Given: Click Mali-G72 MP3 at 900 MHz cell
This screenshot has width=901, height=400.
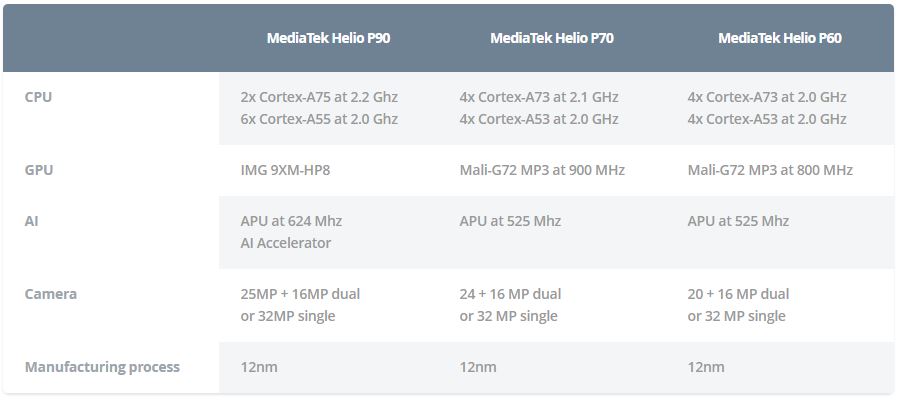Looking at the screenshot, I should coord(542,170).
